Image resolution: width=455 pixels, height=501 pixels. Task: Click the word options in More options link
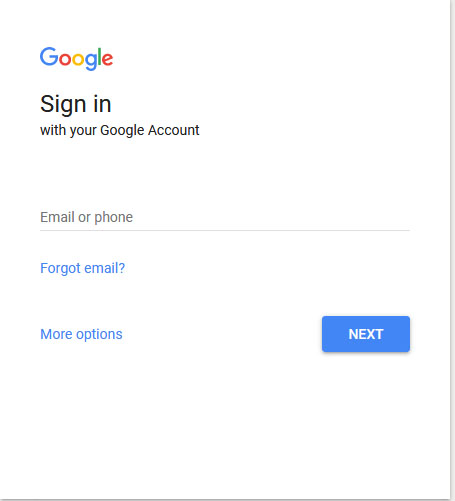[x=99, y=335]
